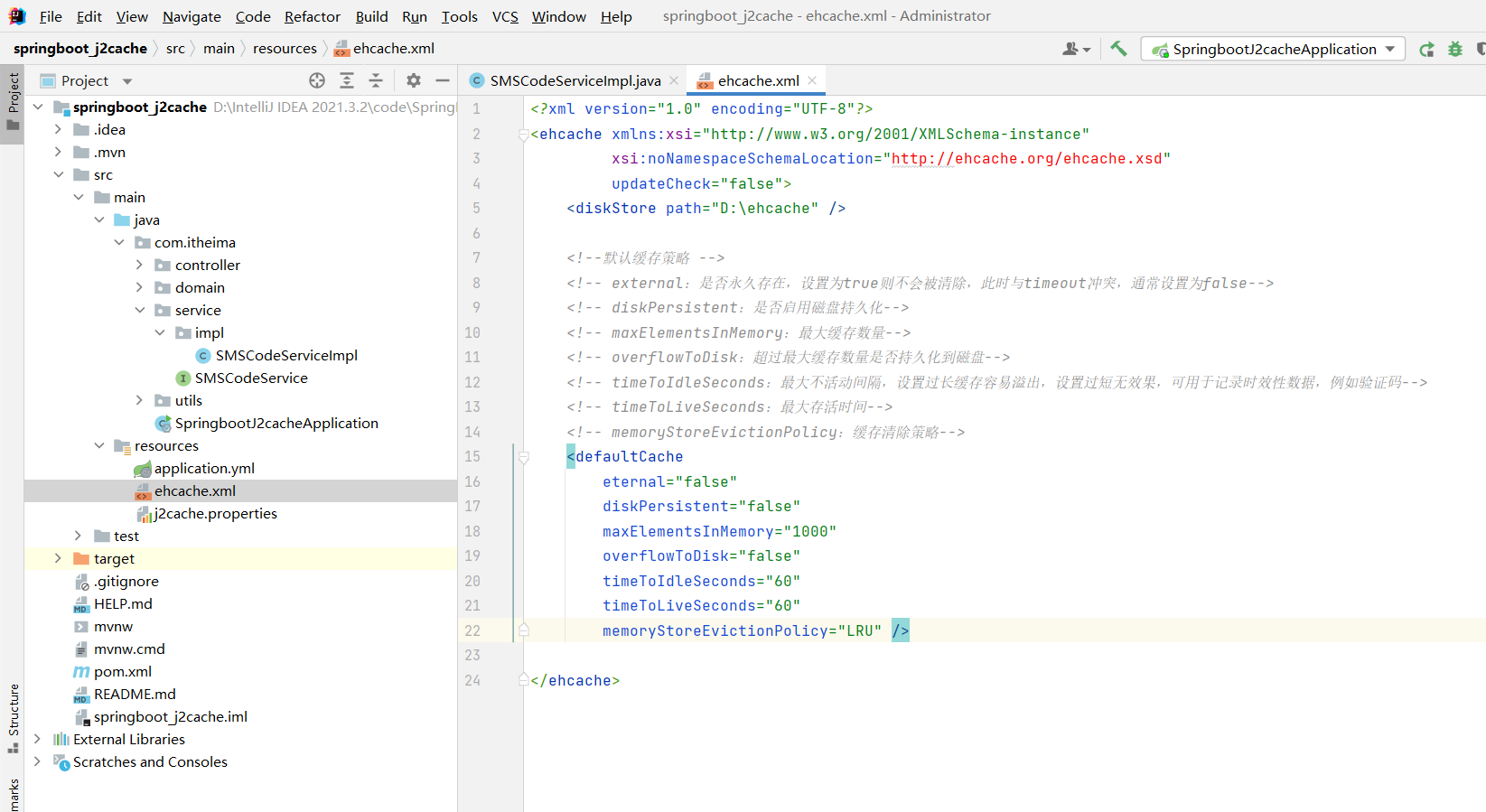Screen dimensions: 1486x812
Task: Expand the domain package
Action: pos(139,287)
